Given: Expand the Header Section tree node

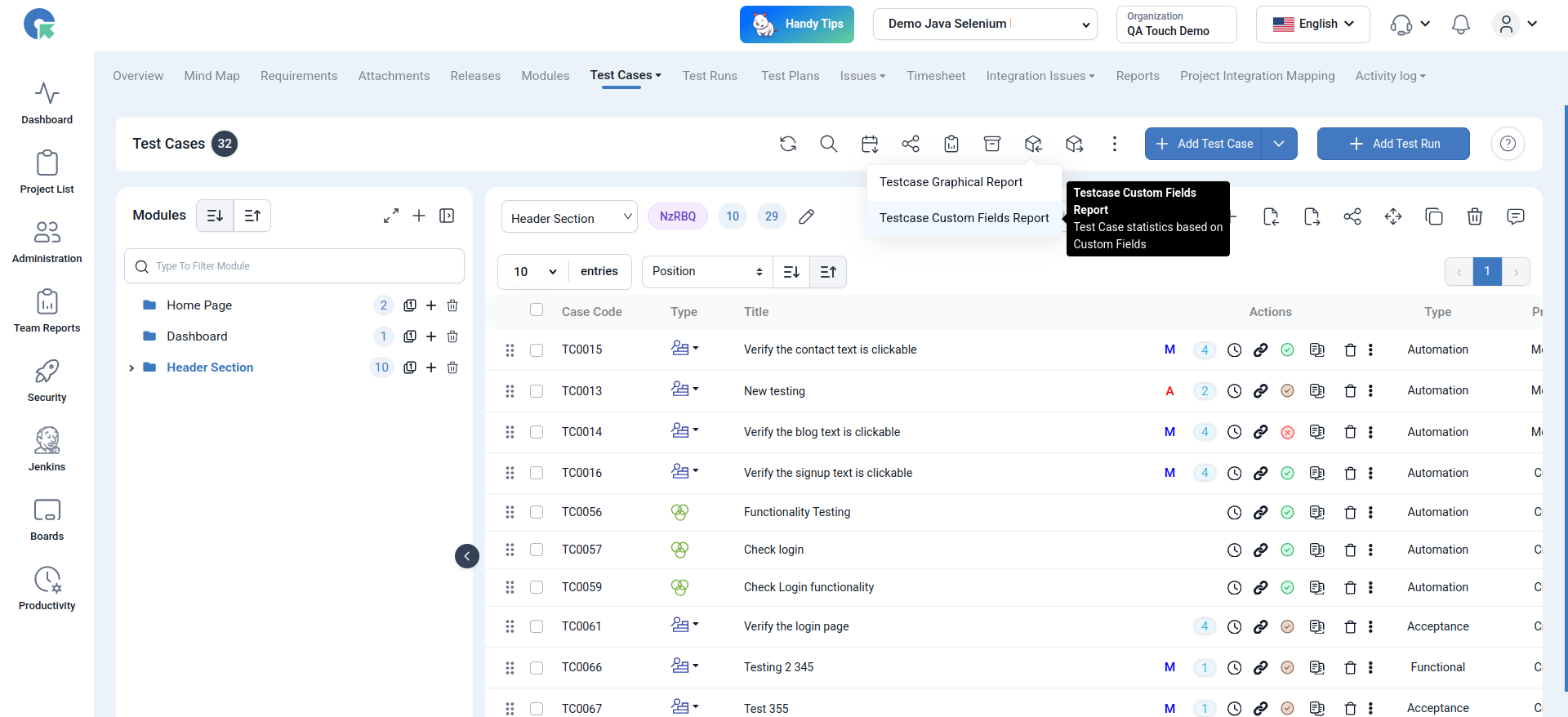Looking at the screenshot, I should pyautogui.click(x=131, y=368).
